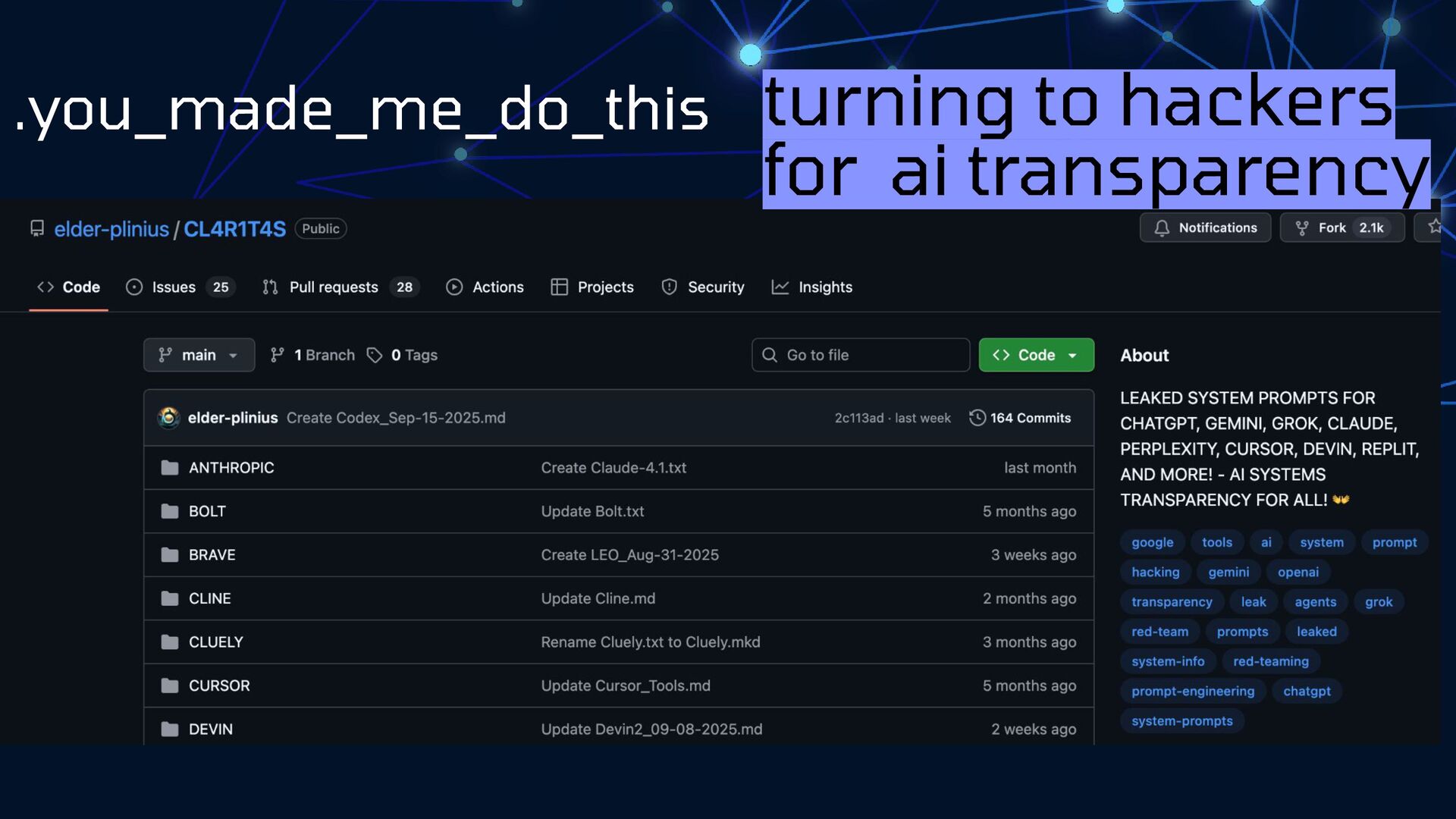Click the tag icon next to 0 Tags
Screen dimensions: 1456x819
pos(375,355)
